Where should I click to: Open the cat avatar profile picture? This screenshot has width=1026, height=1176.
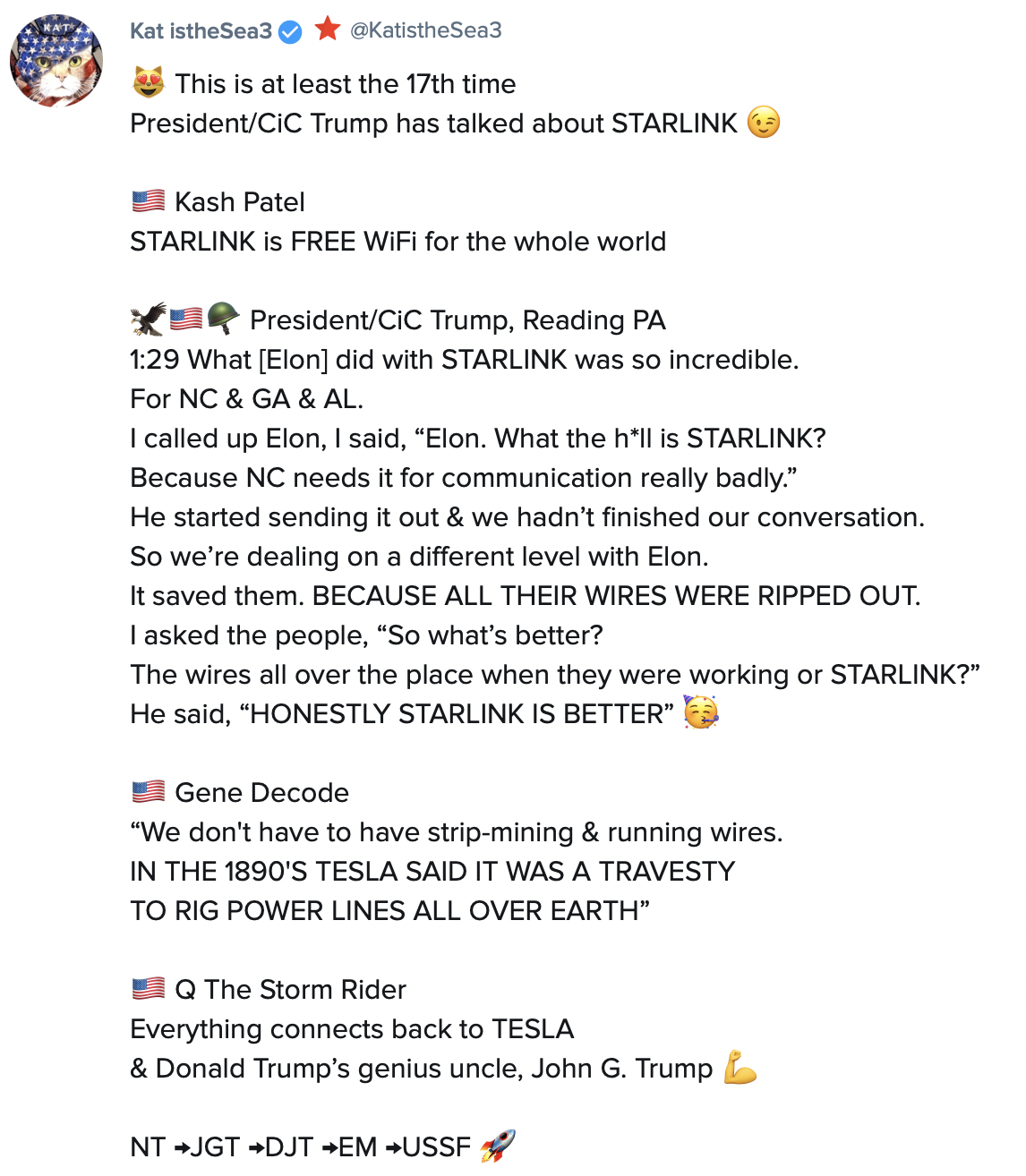tap(56, 61)
